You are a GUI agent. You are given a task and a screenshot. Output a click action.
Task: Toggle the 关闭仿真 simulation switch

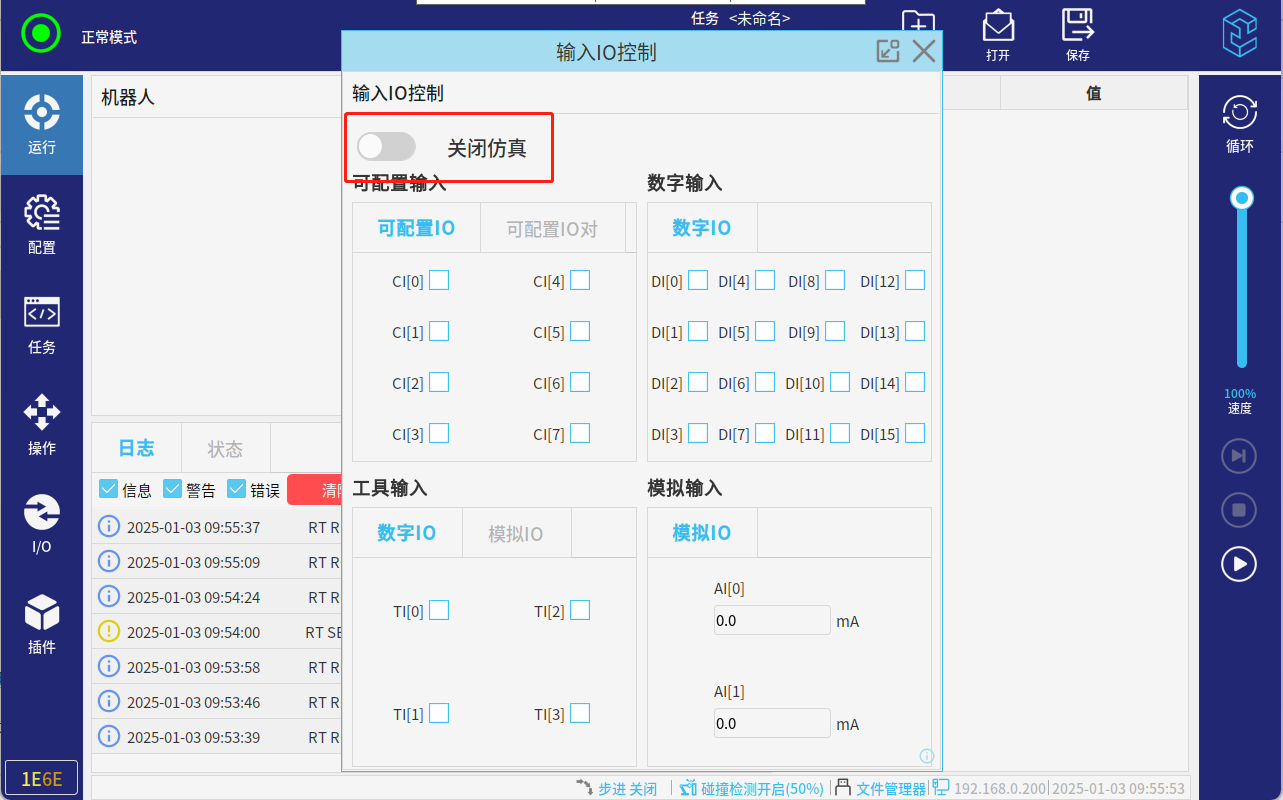click(387, 147)
